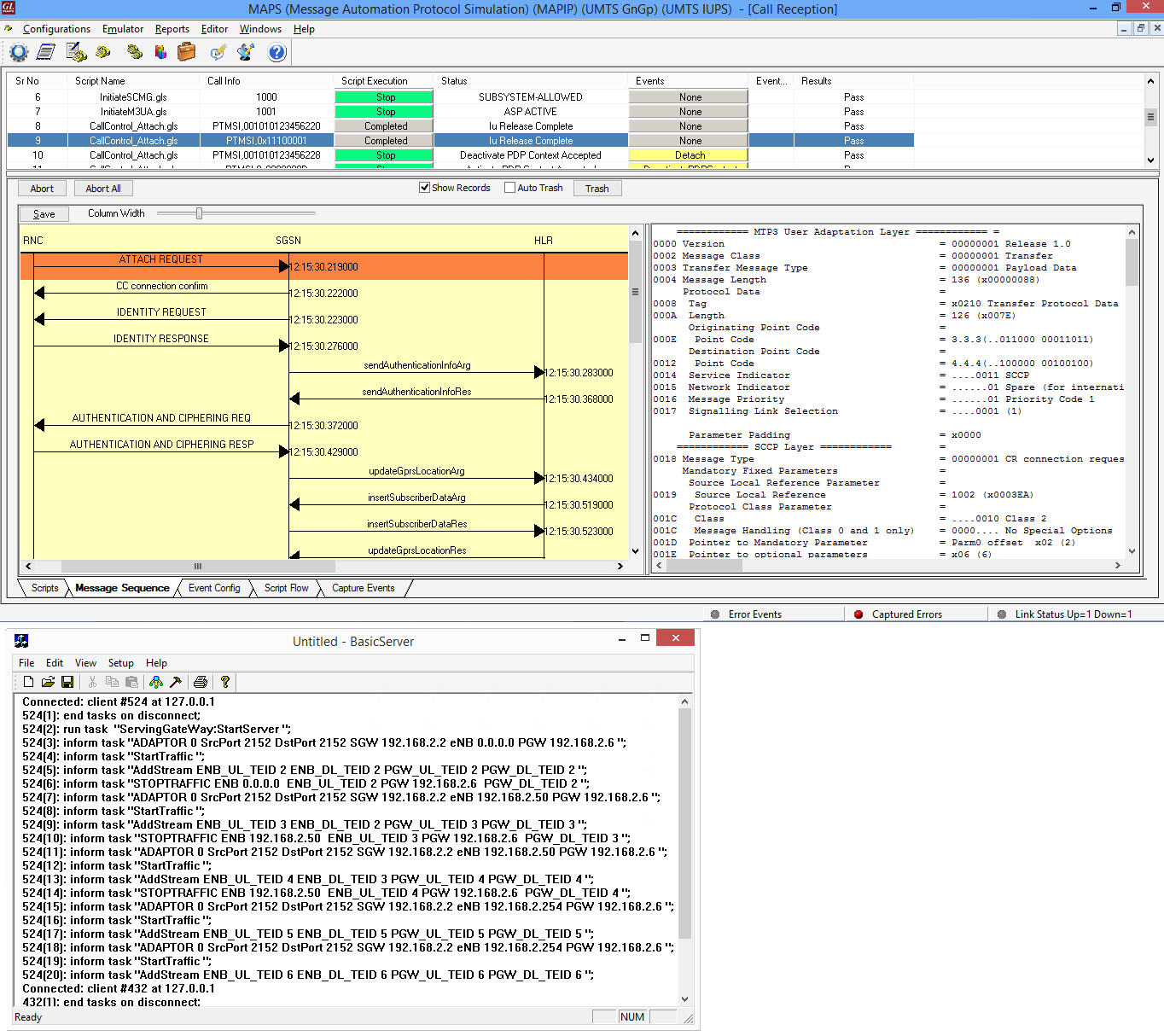Click the save floppy disk icon in BasicServer
Viewport: 1164px width, 1036px height.
tap(67, 682)
